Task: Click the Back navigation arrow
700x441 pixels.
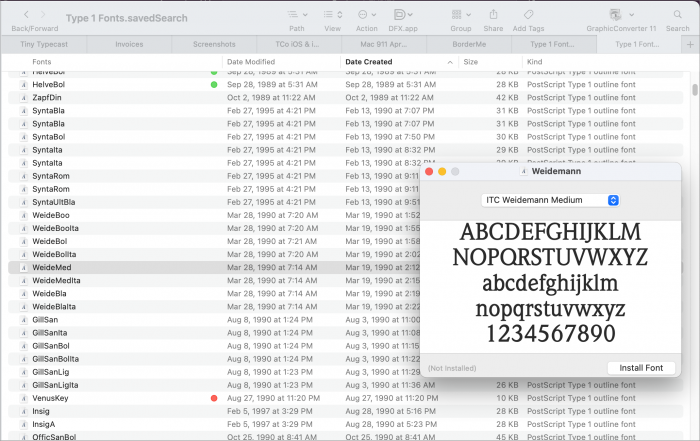Action: [x=26, y=15]
